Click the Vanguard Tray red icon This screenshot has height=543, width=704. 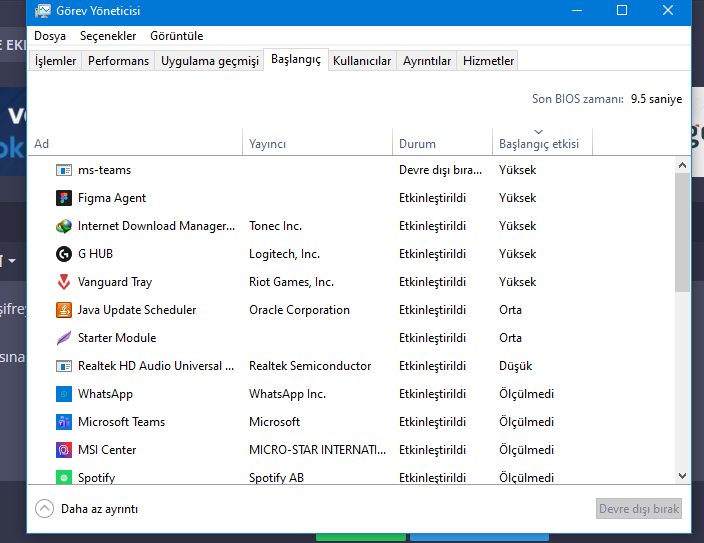click(x=64, y=282)
